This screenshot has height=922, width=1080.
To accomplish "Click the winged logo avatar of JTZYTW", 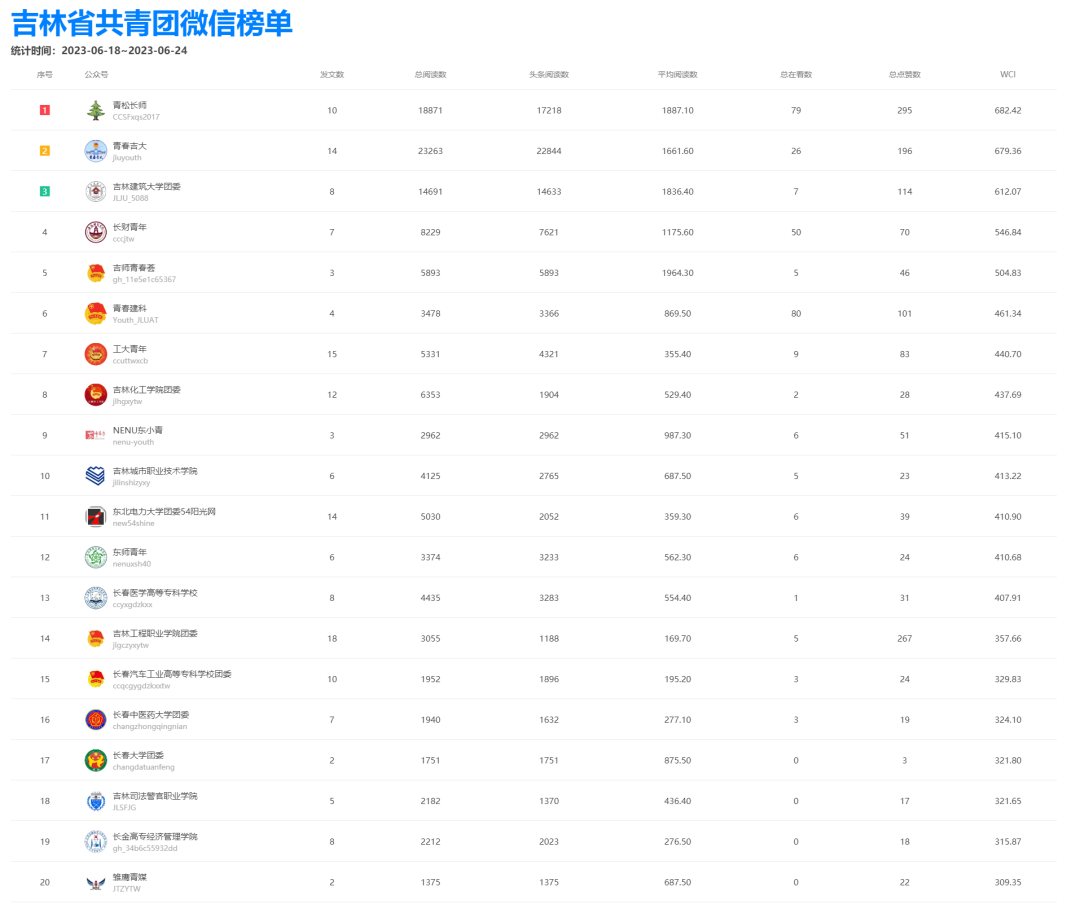I will pyautogui.click(x=96, y=882).
